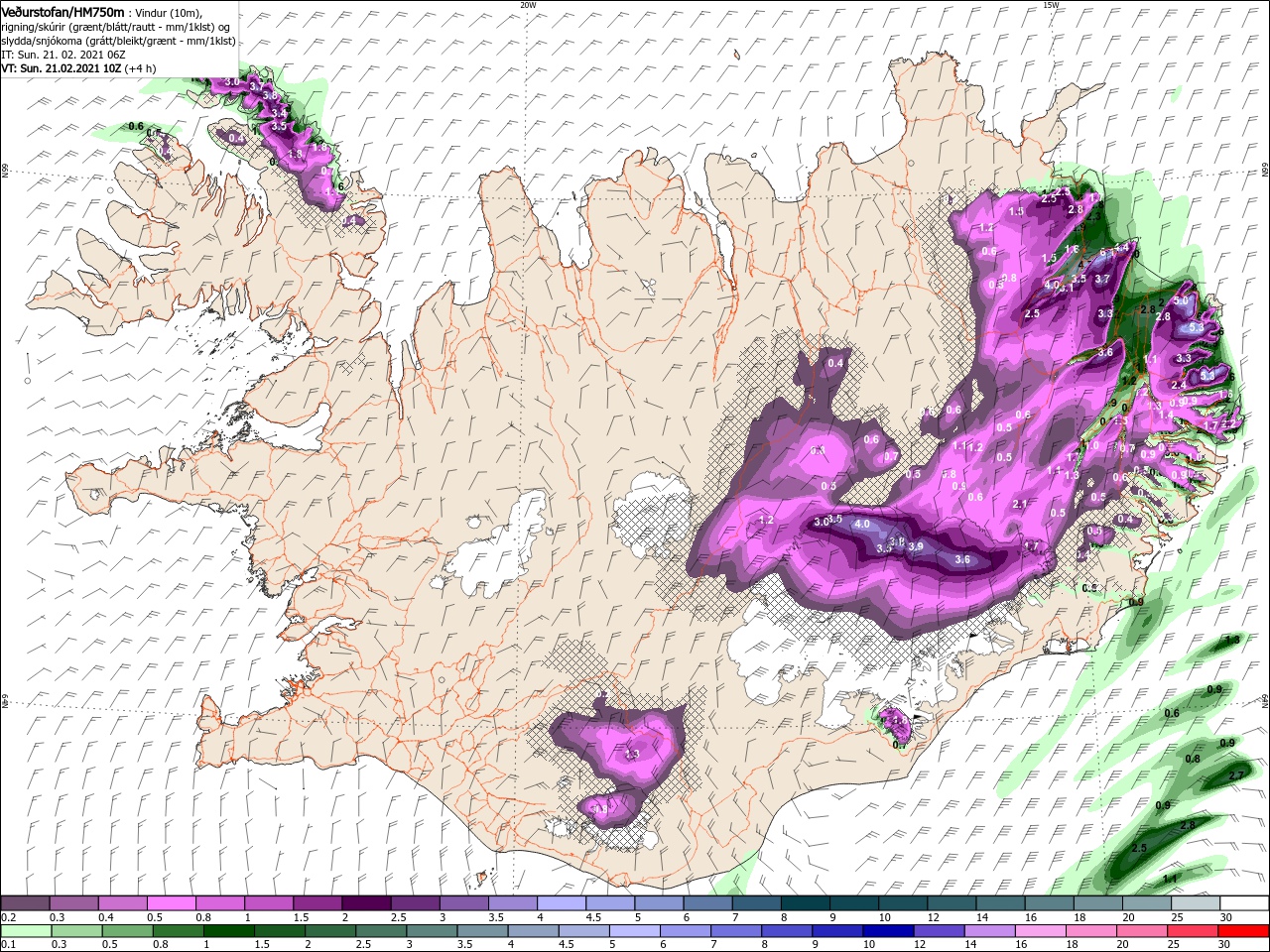Pick the 20 pink-red swatch in rain legend
This screenshot has width=1270, height=952.
(1143, 931)
